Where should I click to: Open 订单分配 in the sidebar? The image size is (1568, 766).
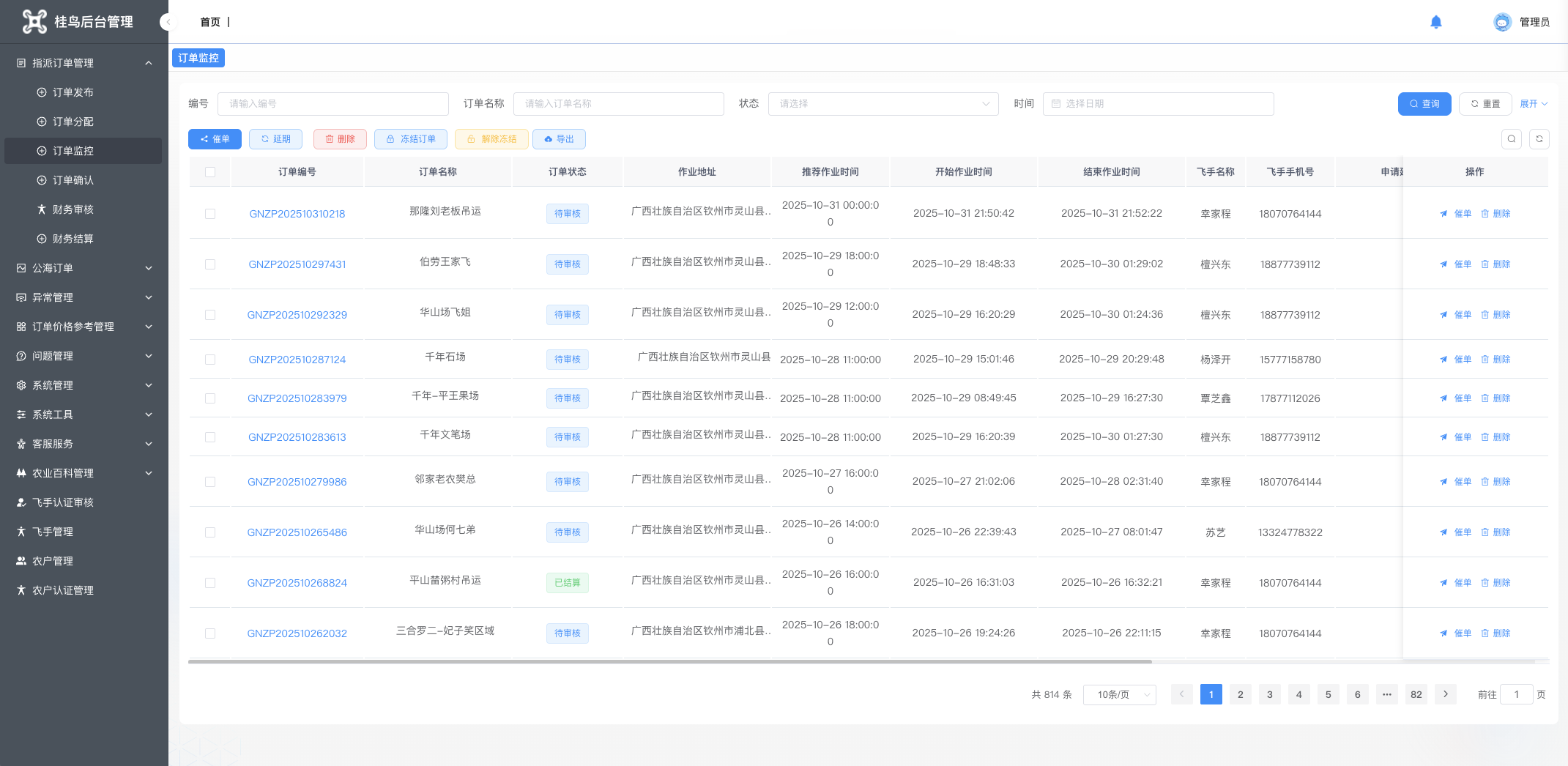click(73, 122)
